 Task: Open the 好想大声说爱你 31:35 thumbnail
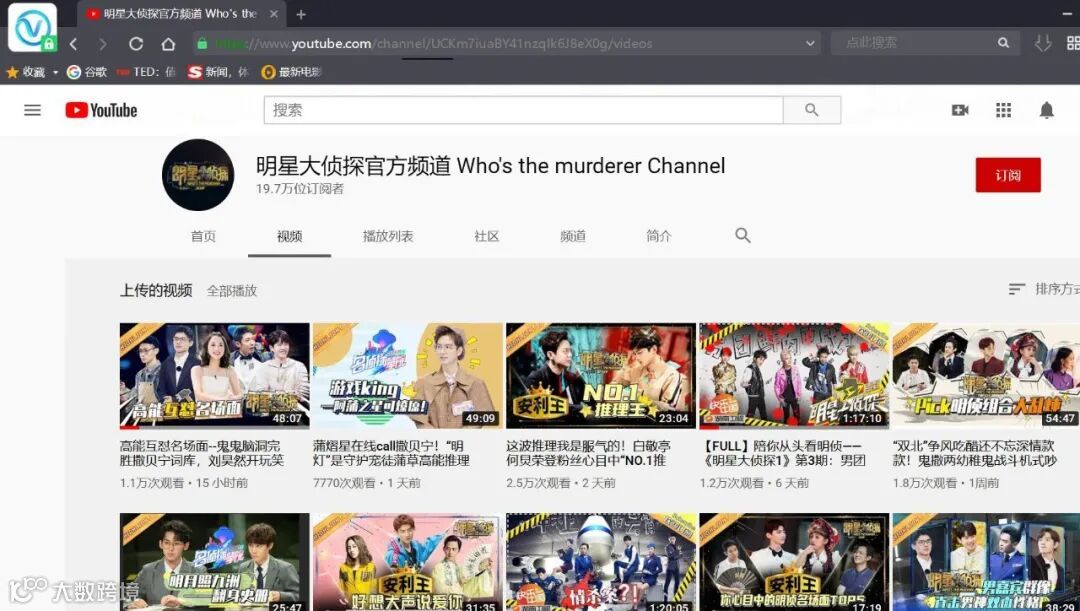[408, 562]
